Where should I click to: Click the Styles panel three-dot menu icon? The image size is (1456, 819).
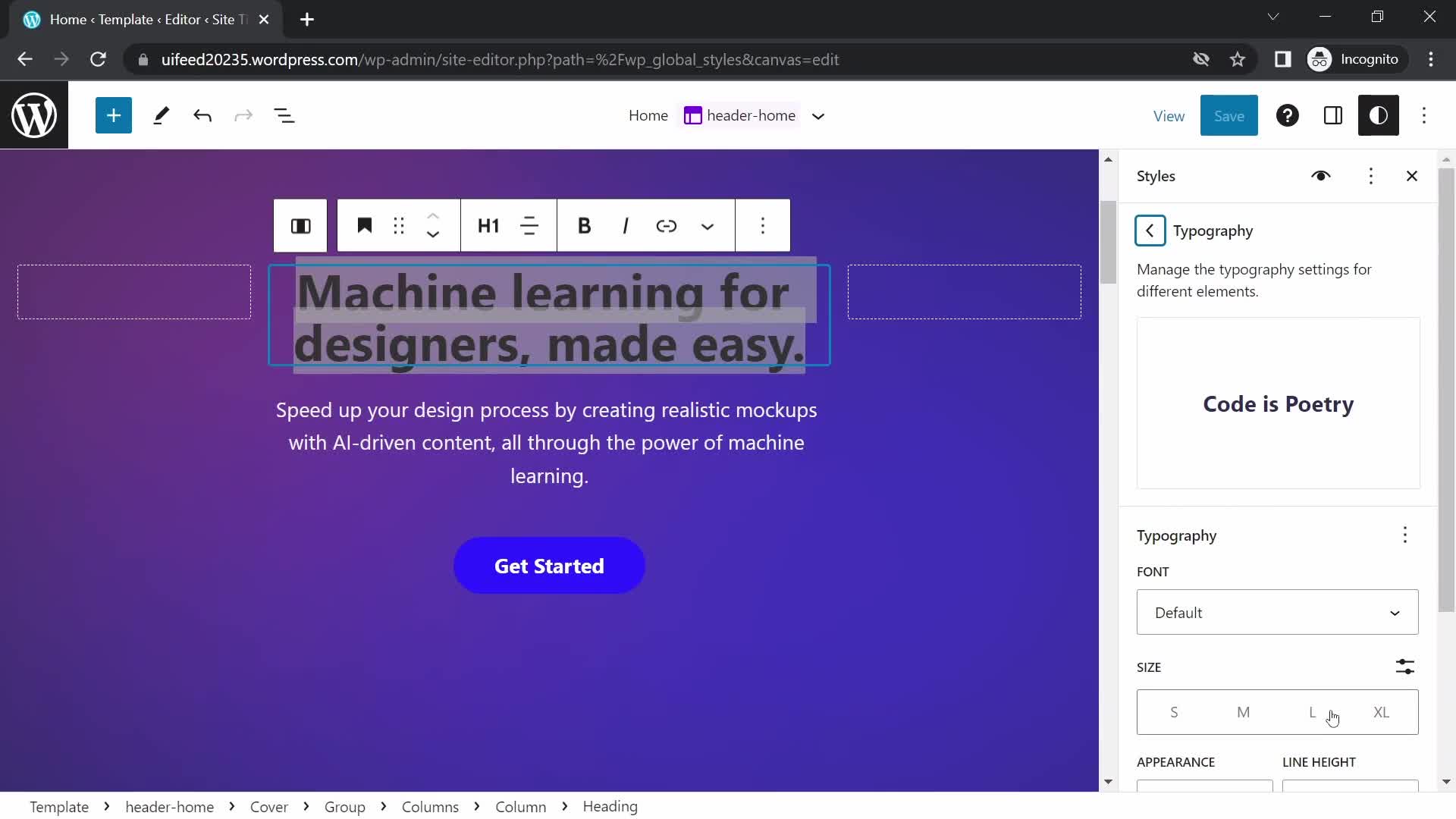coord(1370,176)
